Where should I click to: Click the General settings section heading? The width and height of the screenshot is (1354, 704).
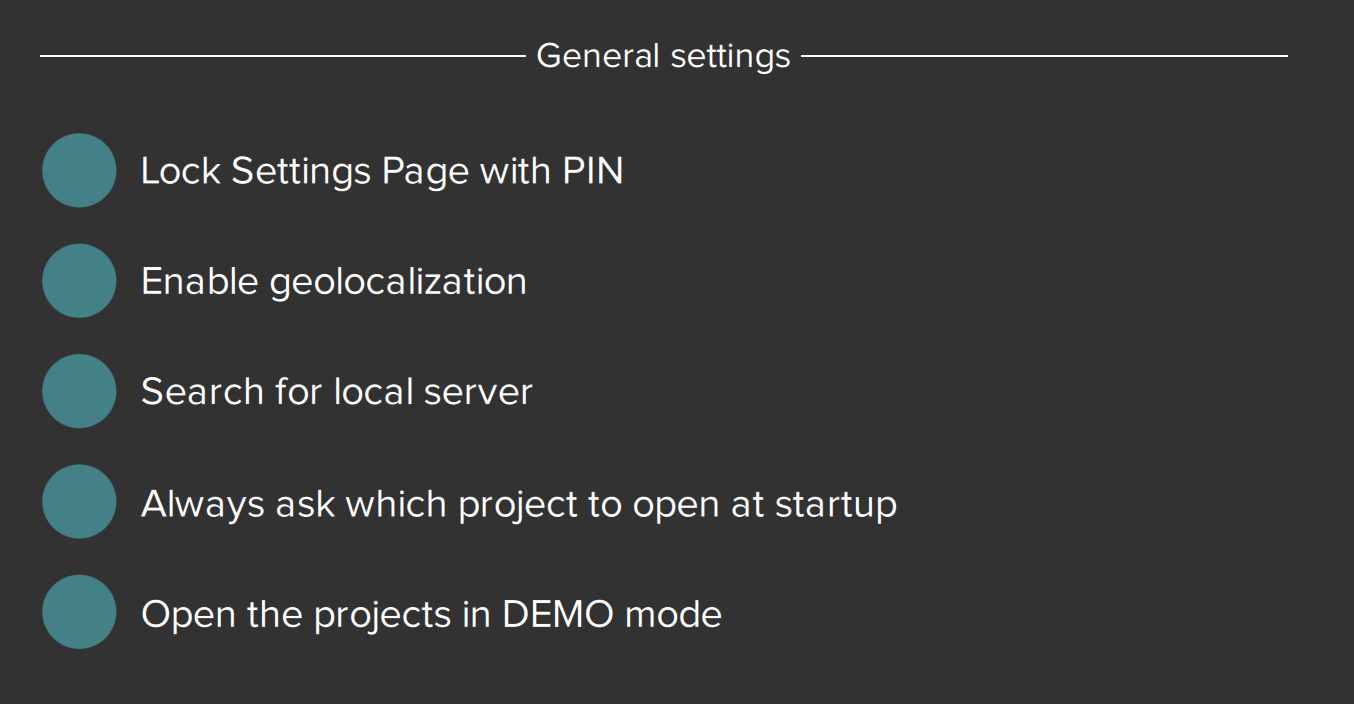(663, 56)
